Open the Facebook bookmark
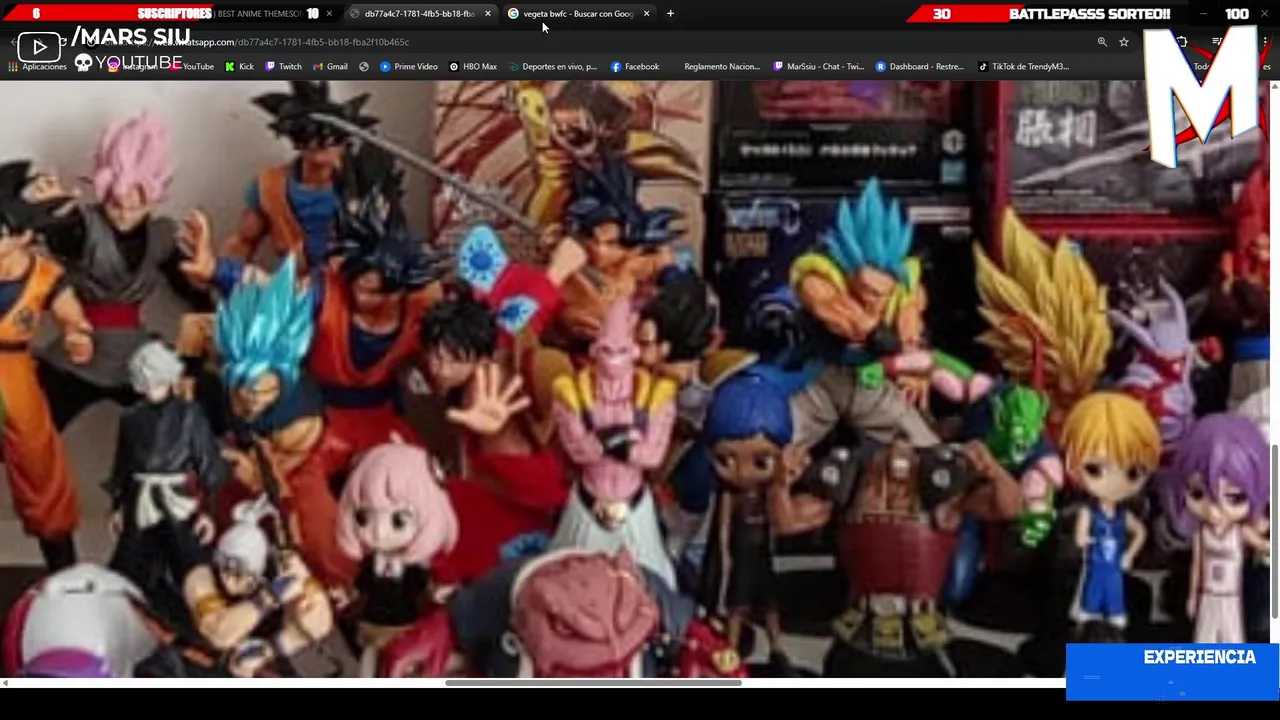 [634, 67]
